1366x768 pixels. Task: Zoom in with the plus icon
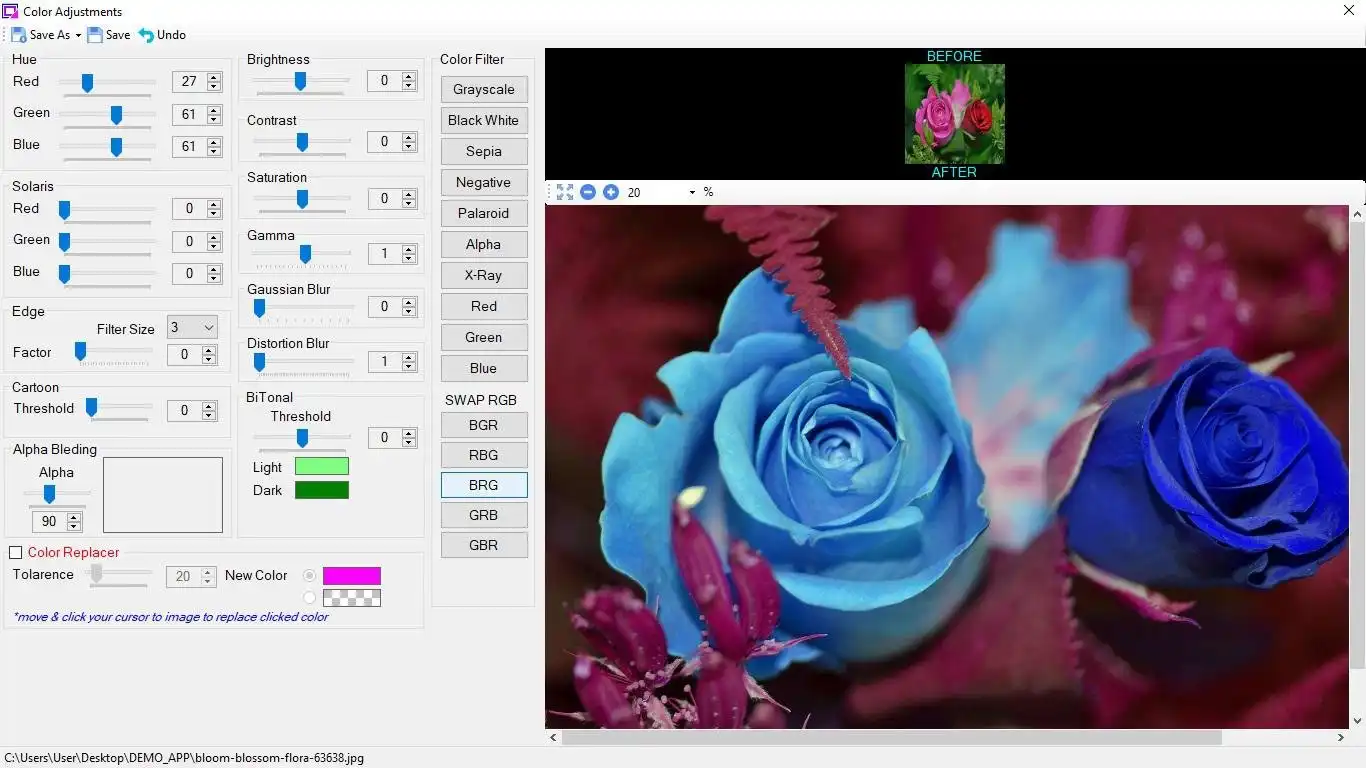(x=611, y=192)
